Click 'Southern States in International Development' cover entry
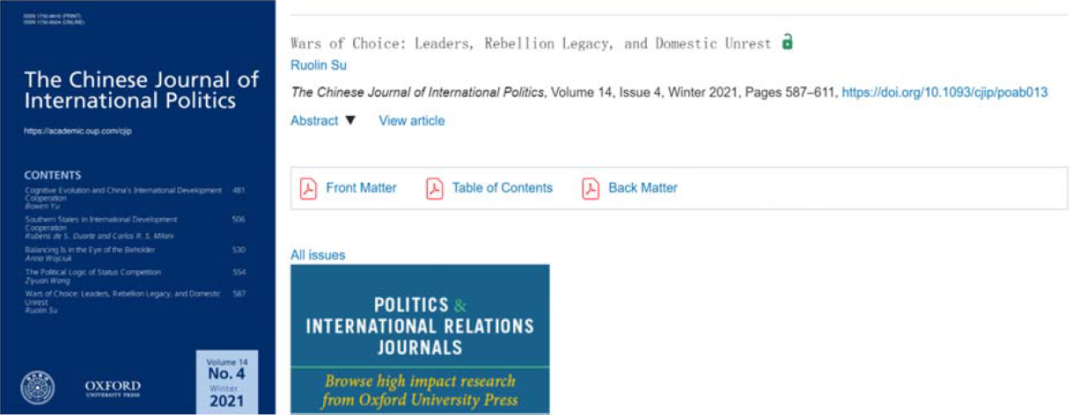The image size is (1080, 415). [x=101, y=224]
